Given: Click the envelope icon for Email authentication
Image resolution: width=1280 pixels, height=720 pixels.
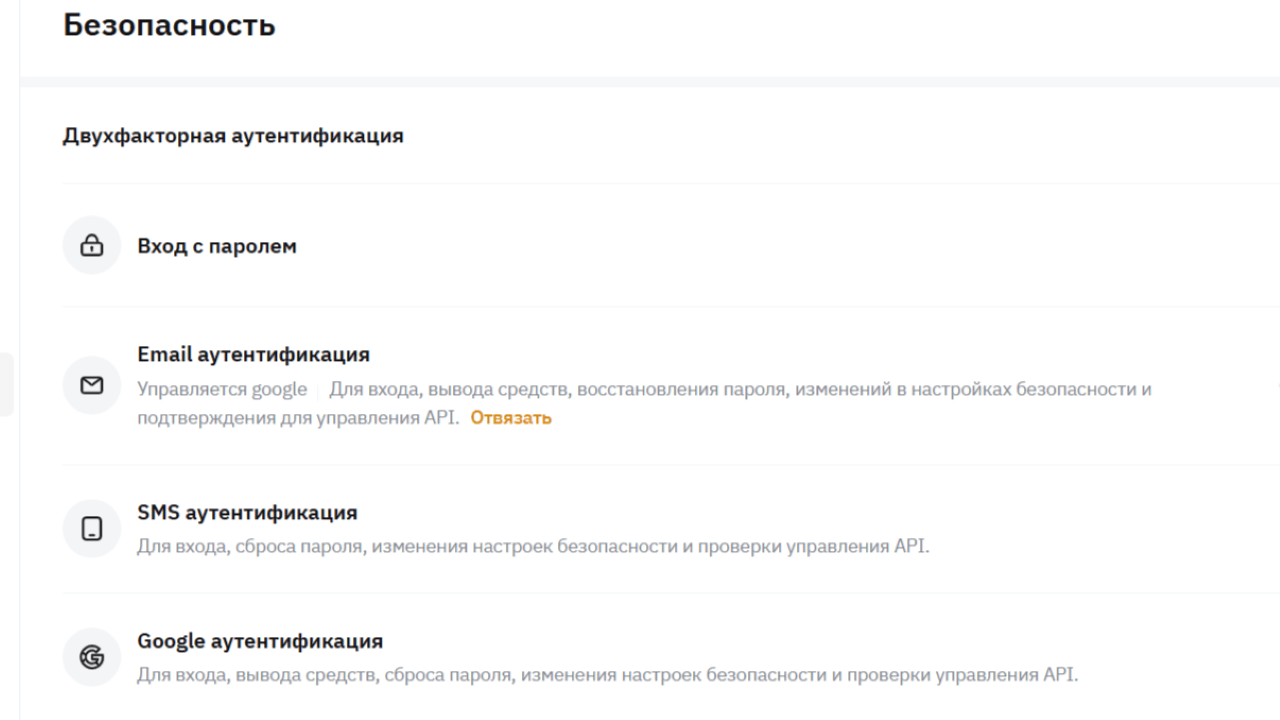Looking at the screenshot, I should [92, 385].
